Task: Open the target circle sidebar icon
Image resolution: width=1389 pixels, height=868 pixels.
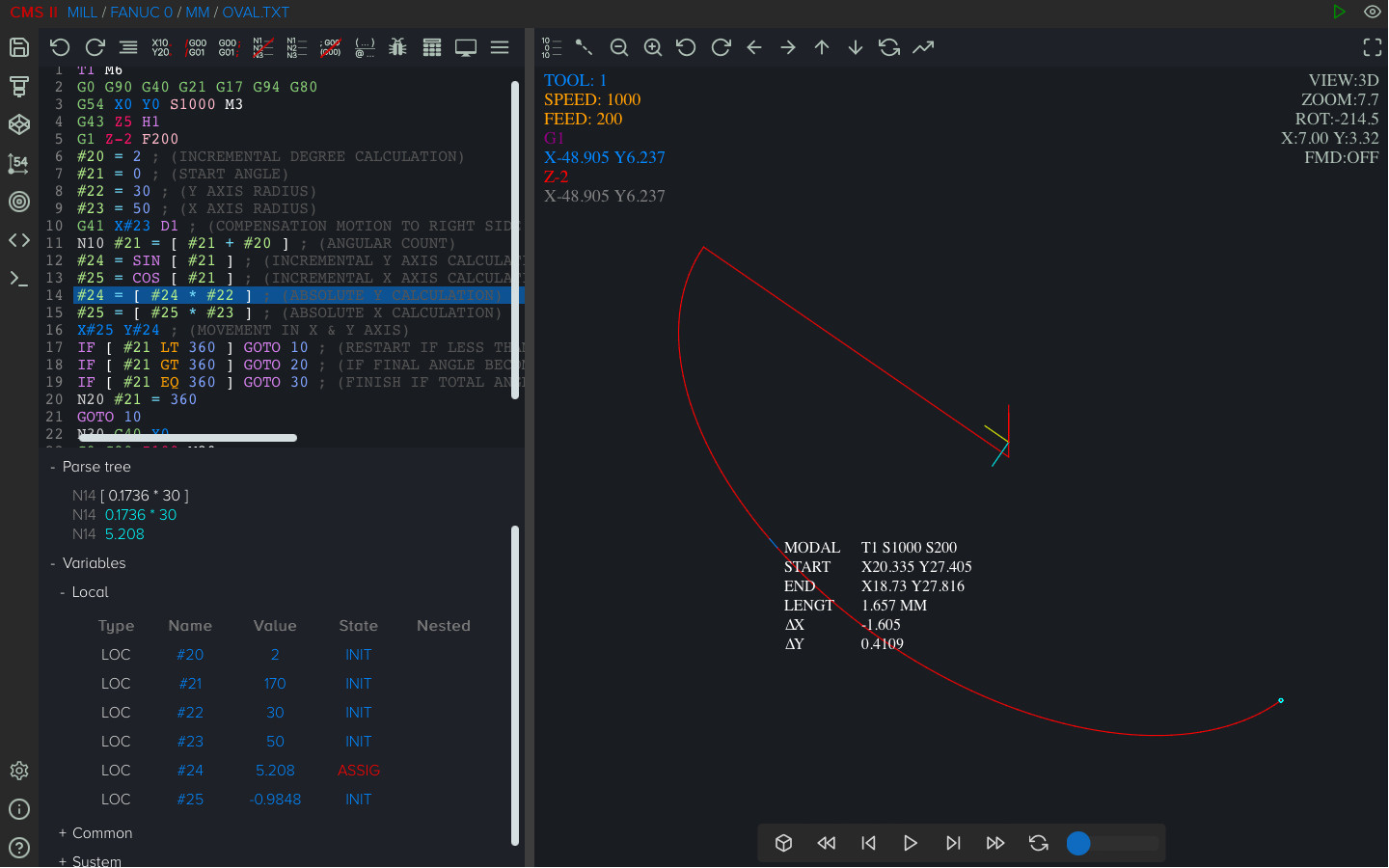Action: click(x=19, y=202)
